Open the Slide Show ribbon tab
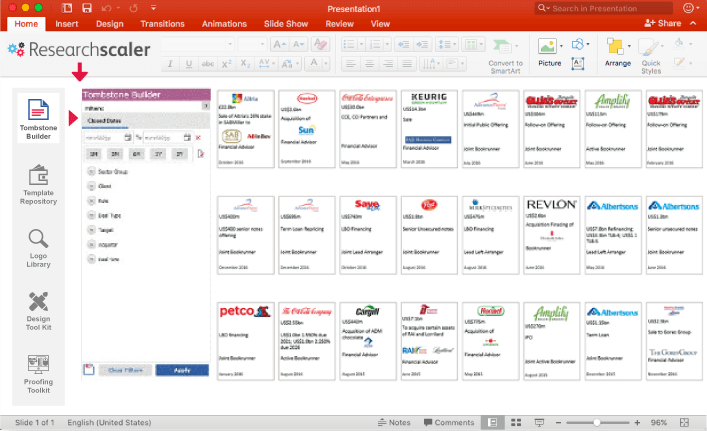Screen dimensions: 707x431 [286, 24]
